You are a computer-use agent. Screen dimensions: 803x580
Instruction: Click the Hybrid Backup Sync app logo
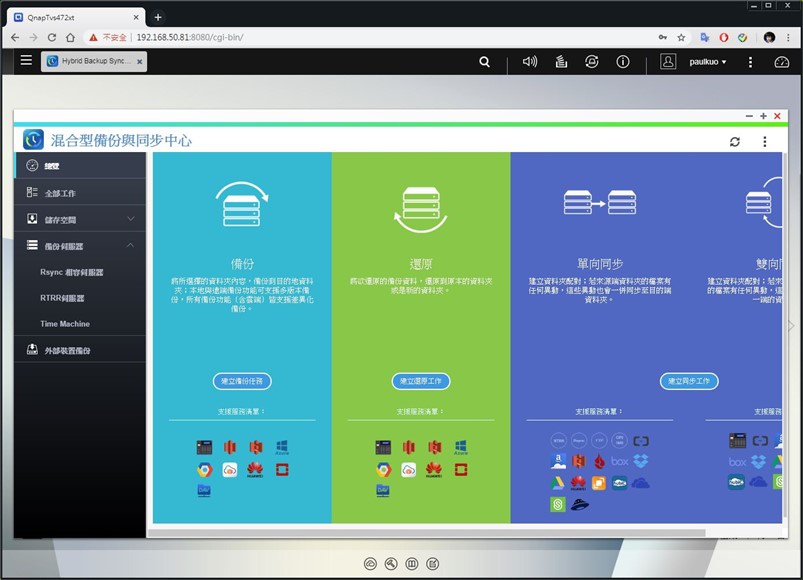coord(33,140)
